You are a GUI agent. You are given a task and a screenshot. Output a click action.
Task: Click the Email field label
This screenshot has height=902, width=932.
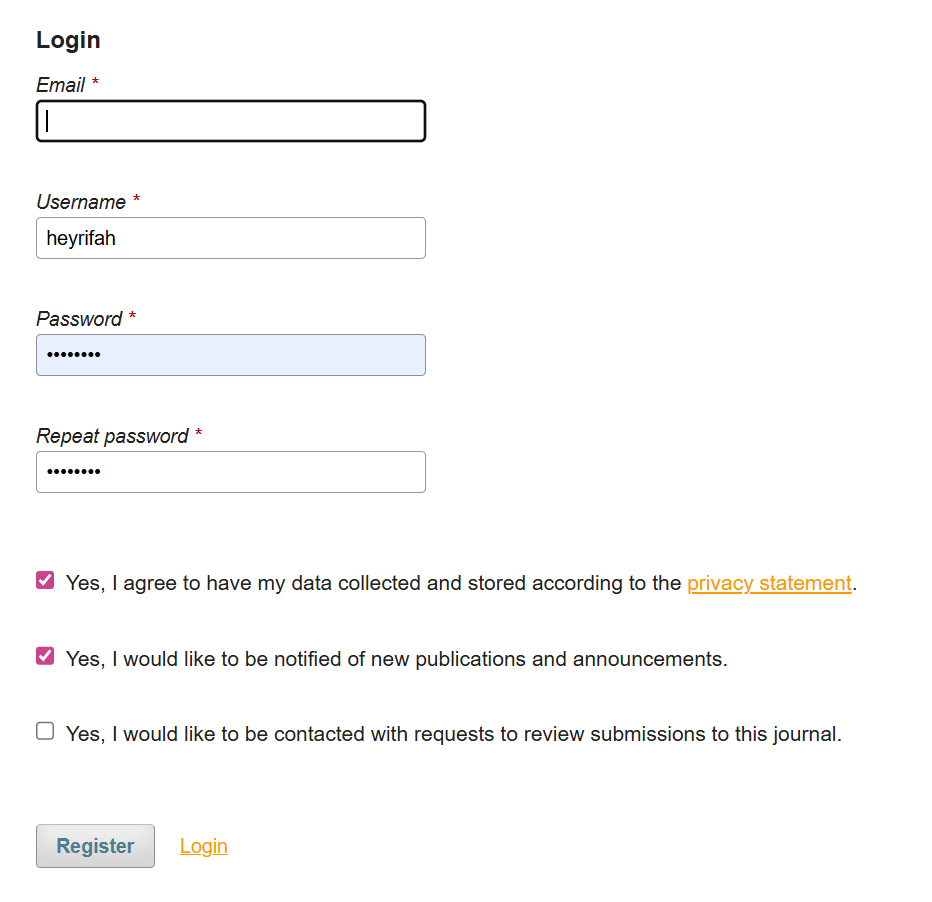[x=61, y=85]
